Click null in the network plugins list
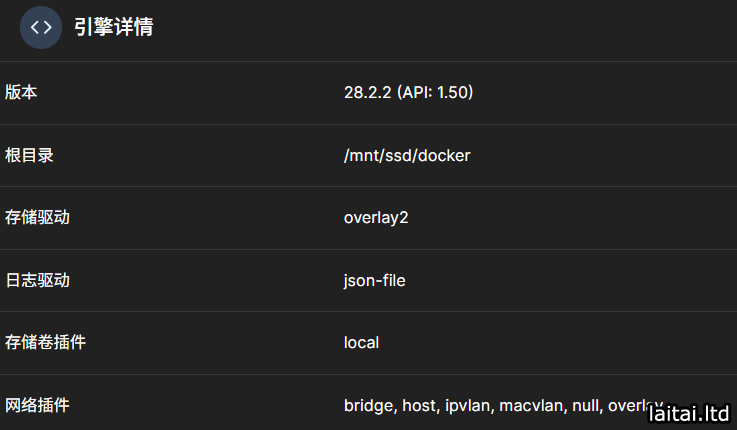737x430 pixels. (x=585, y=406)
